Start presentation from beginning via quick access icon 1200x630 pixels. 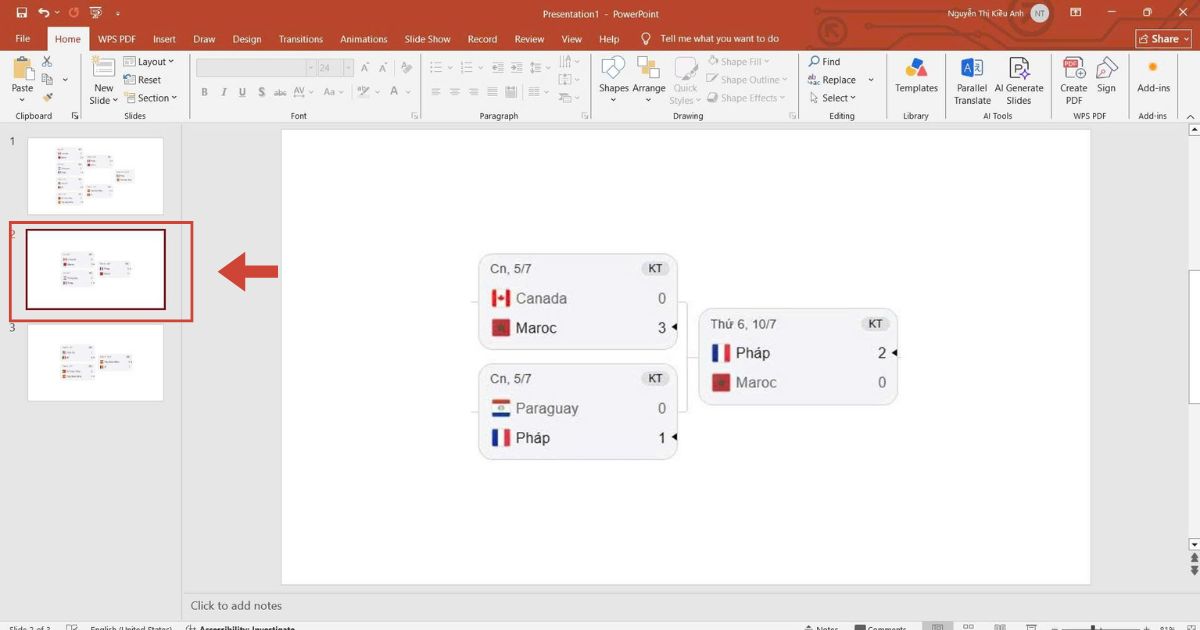coord(95,13)
